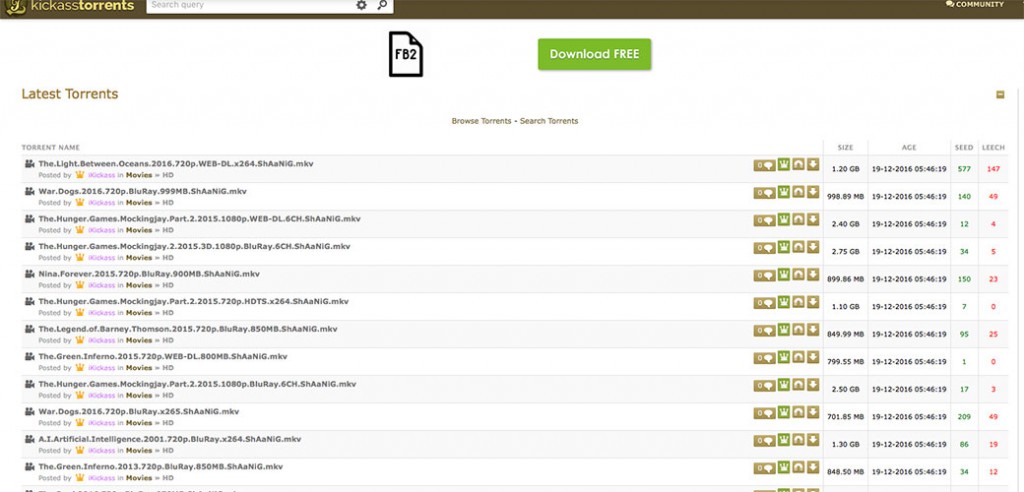Open magnet link for The.Light.Between.Oceans
Screen dimensions: 1024x492
[x=798, y=165]
